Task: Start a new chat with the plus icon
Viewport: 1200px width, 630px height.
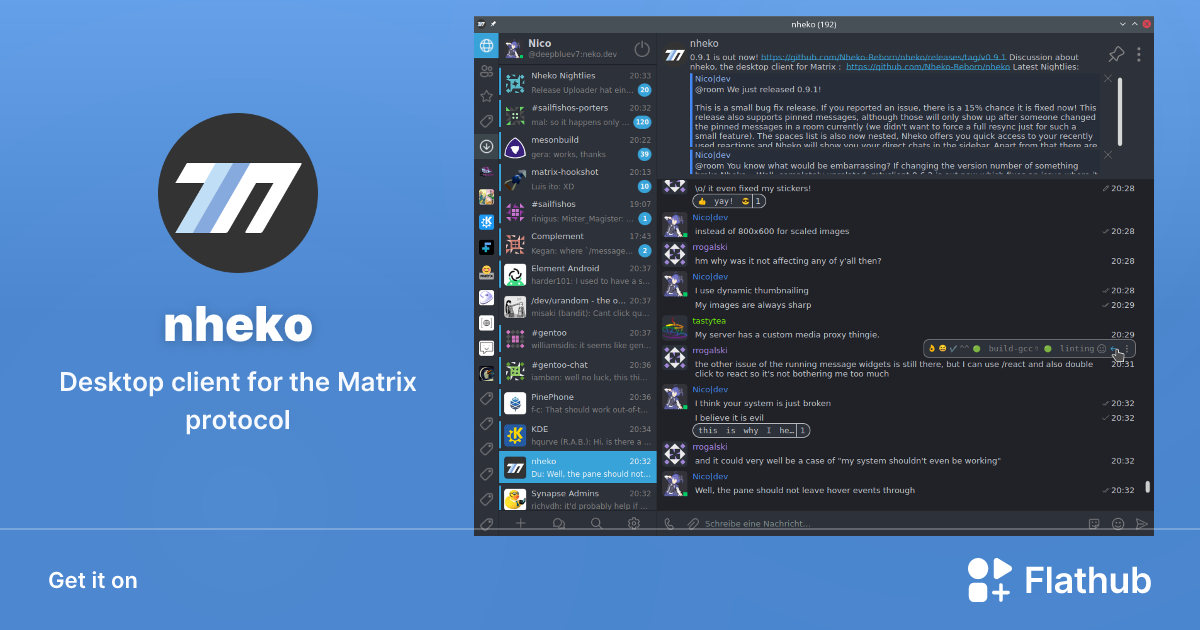Action: pos(521,523)
